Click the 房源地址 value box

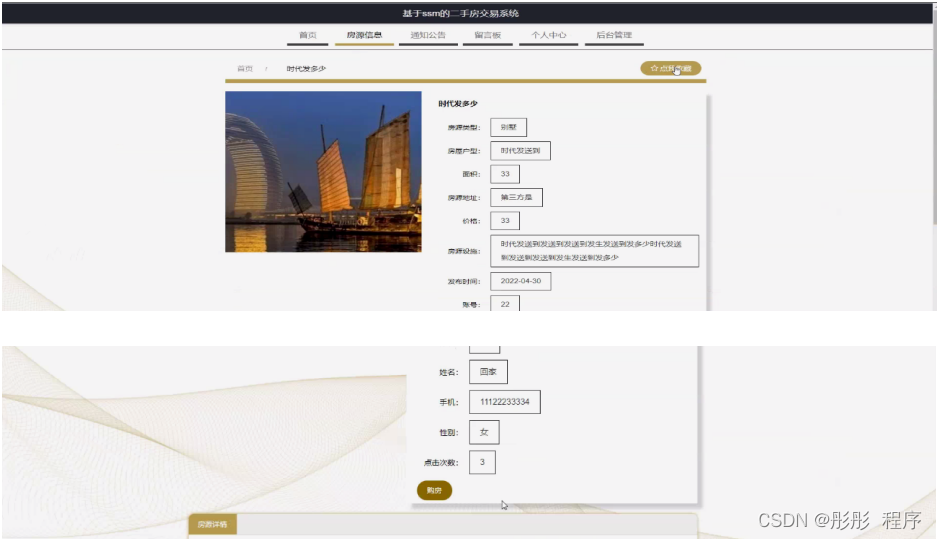(516, 197)
